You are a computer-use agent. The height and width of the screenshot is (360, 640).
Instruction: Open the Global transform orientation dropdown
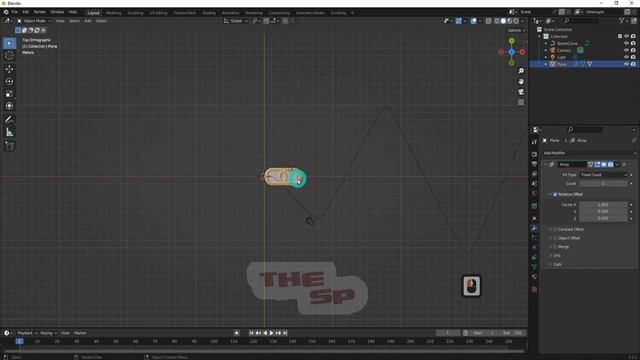(236, 21)
